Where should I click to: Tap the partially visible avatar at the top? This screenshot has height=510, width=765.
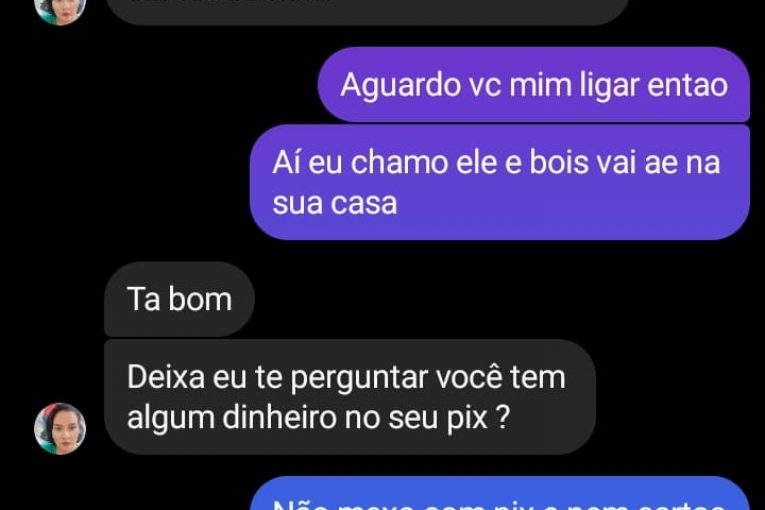[x=60, y=12]
